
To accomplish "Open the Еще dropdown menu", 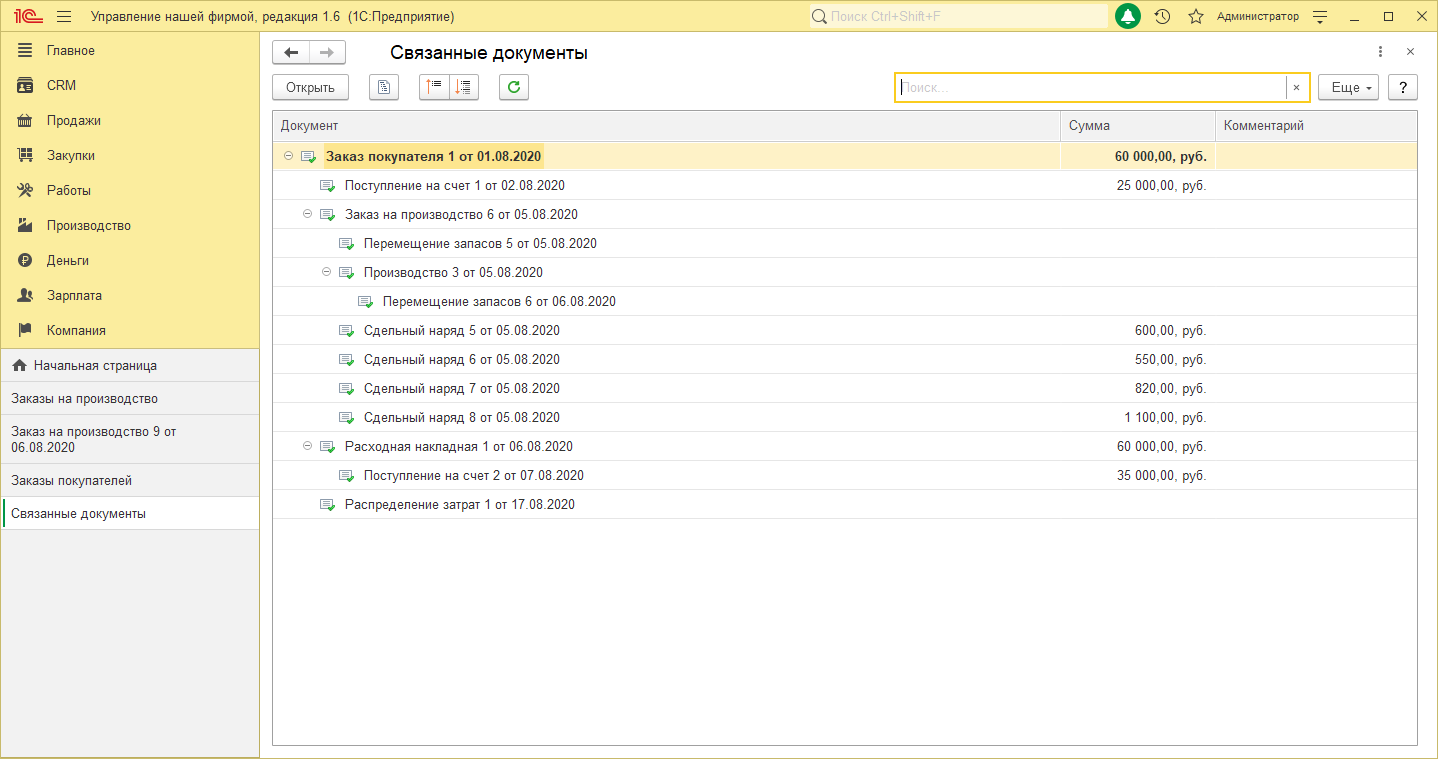I will click(1348, 87).
